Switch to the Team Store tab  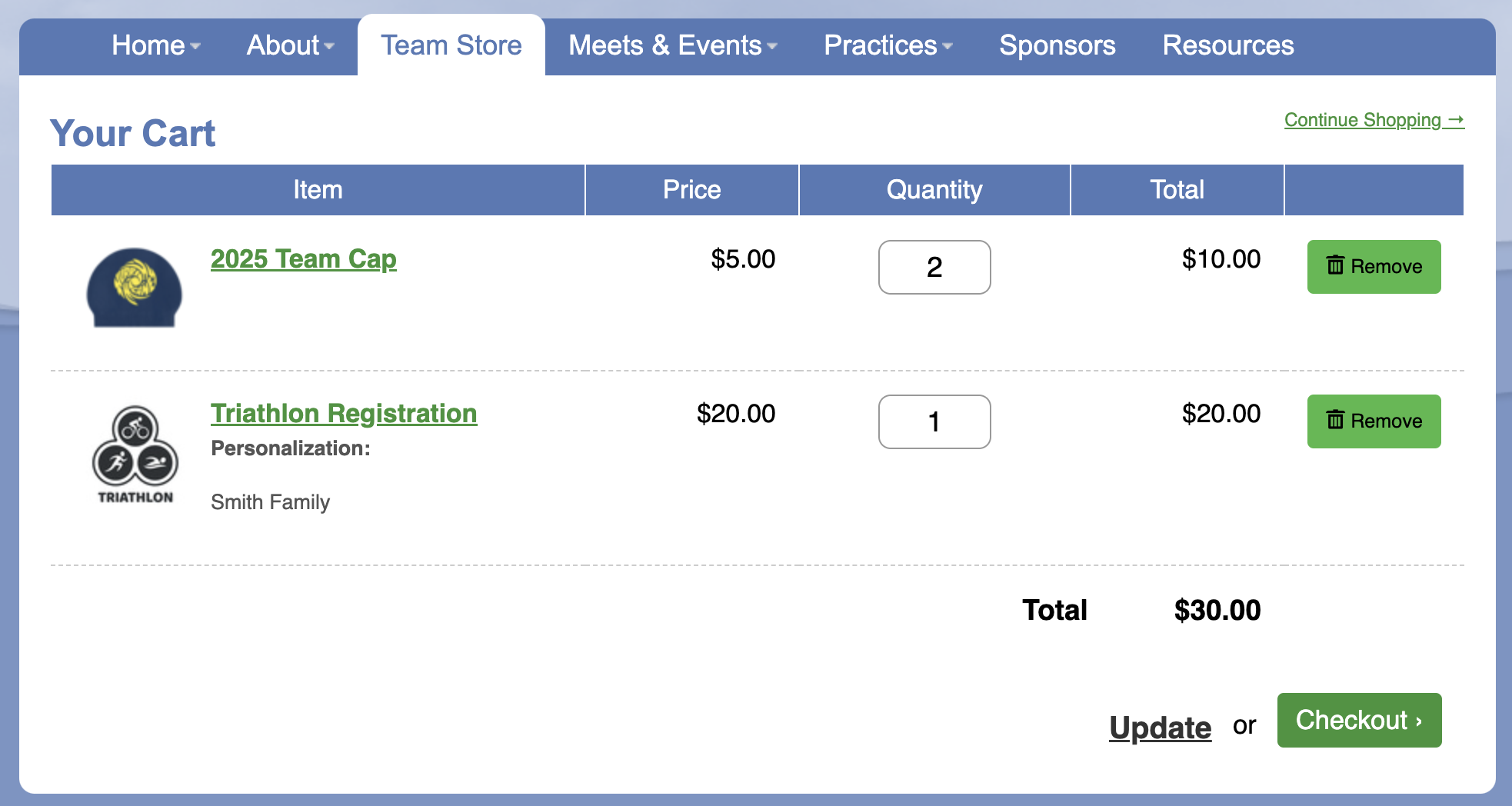click(451, 45)
